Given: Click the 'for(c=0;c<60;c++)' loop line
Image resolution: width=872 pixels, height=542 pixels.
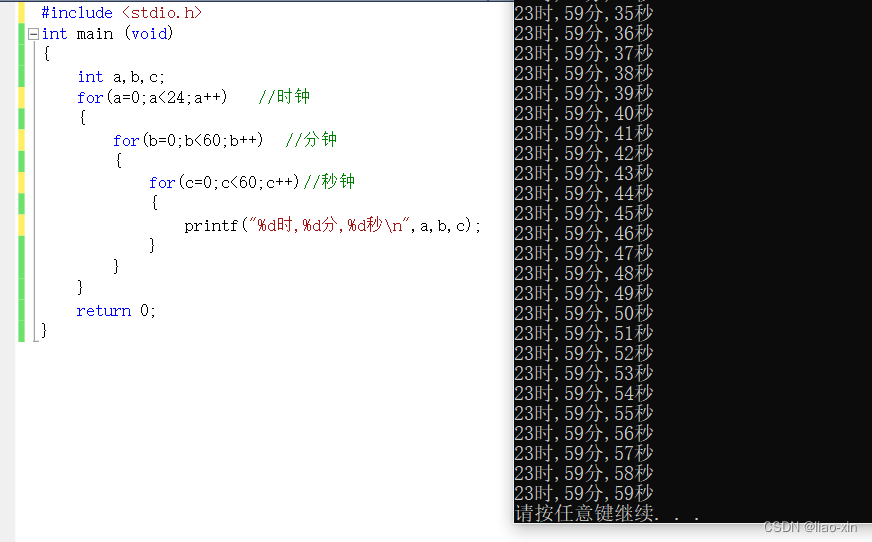Looking at the screenshot, I should (x=224, y=182).
